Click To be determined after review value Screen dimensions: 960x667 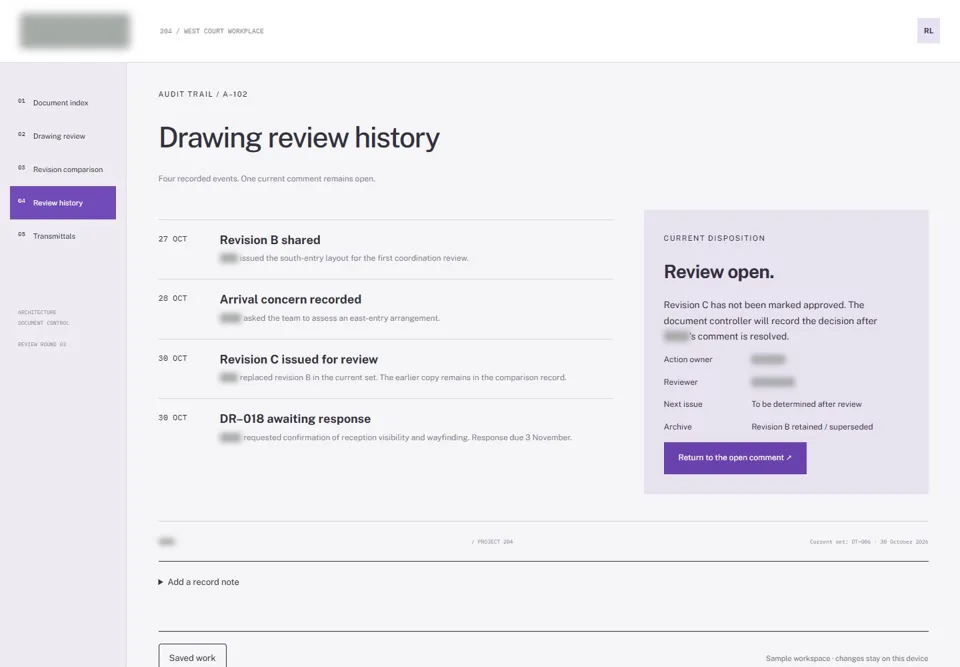[x=806, y=404]
